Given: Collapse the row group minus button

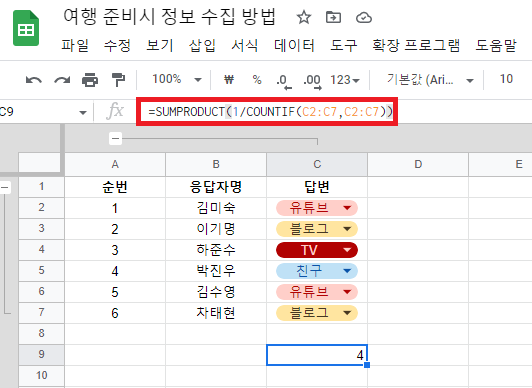Looking at the screenshot, I should point(5,188).
